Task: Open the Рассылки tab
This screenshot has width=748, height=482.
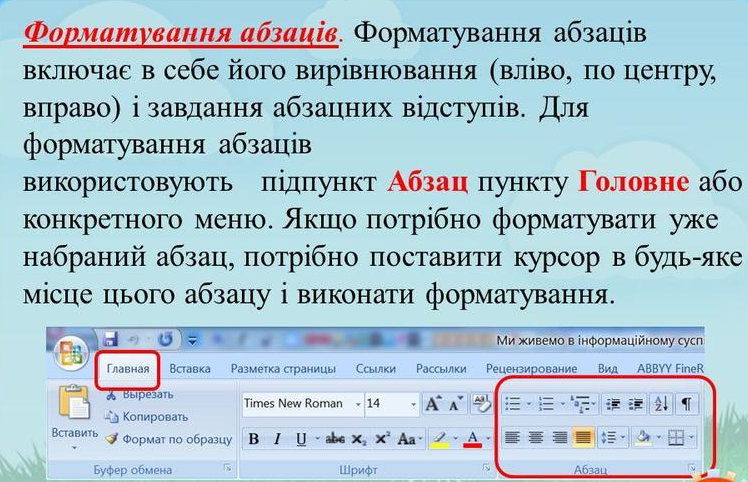Action: (x=441, y=369)
